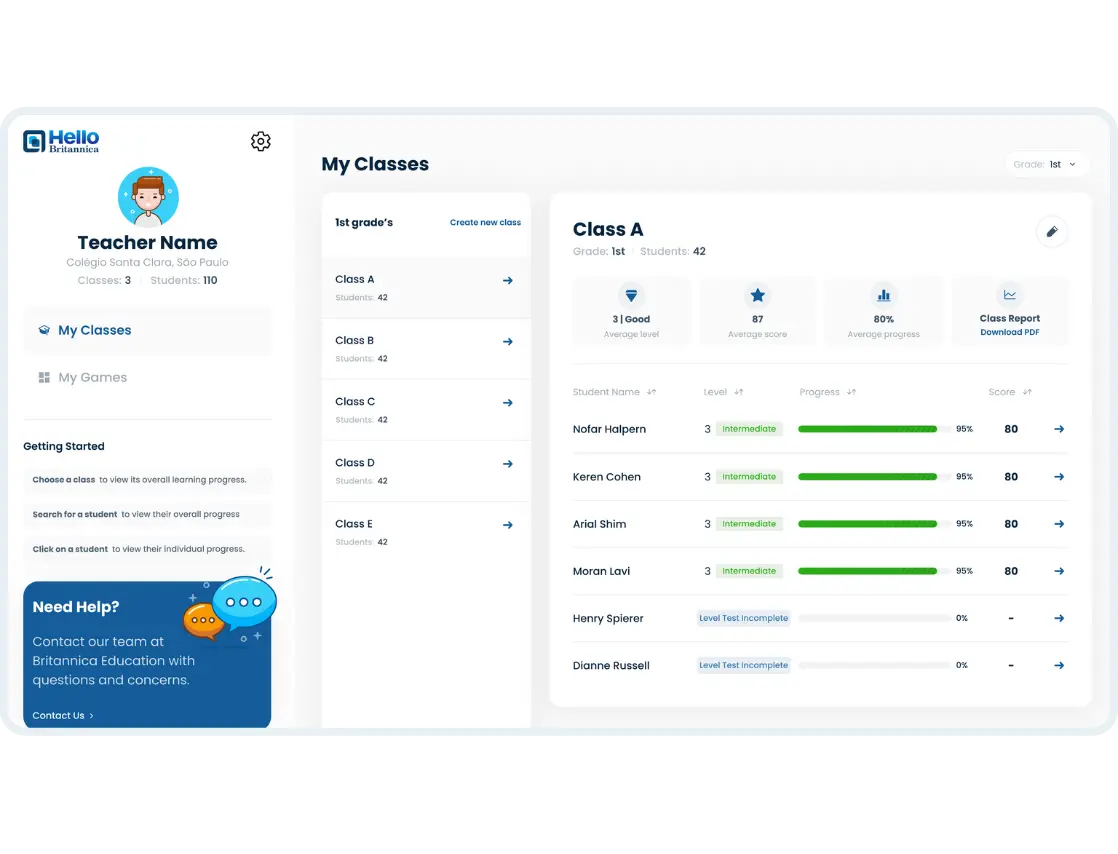The image size is (1118, 854).
Task: Click Download PDF for Class Report
Action: point(1009,332)
